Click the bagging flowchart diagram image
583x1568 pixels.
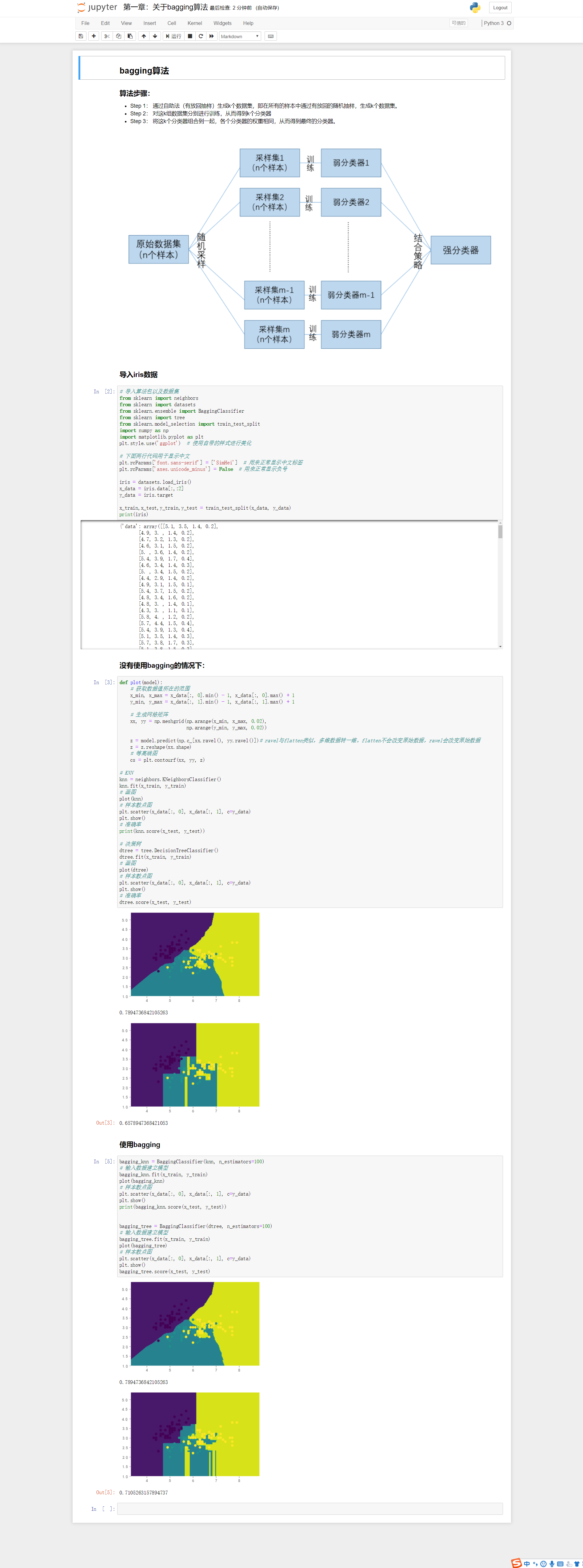click(x=310, y=249)
